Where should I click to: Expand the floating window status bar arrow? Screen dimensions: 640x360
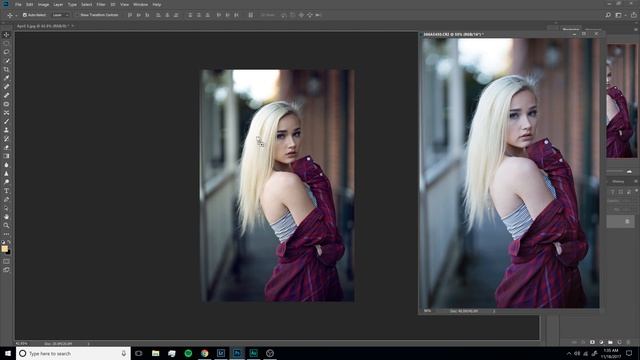pos(494,311)
